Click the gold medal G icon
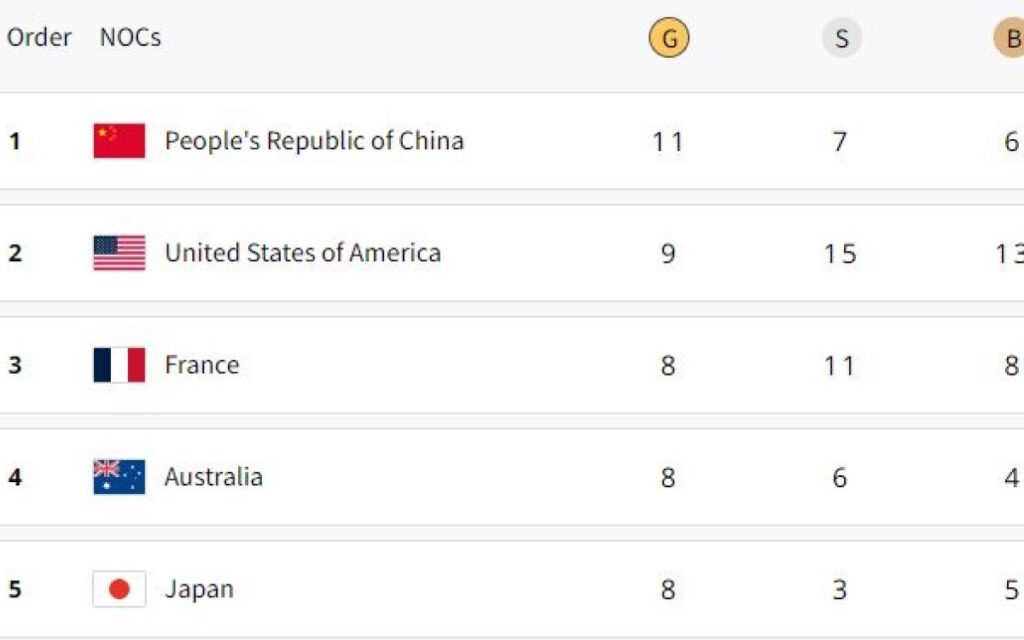 coord(669,39)
